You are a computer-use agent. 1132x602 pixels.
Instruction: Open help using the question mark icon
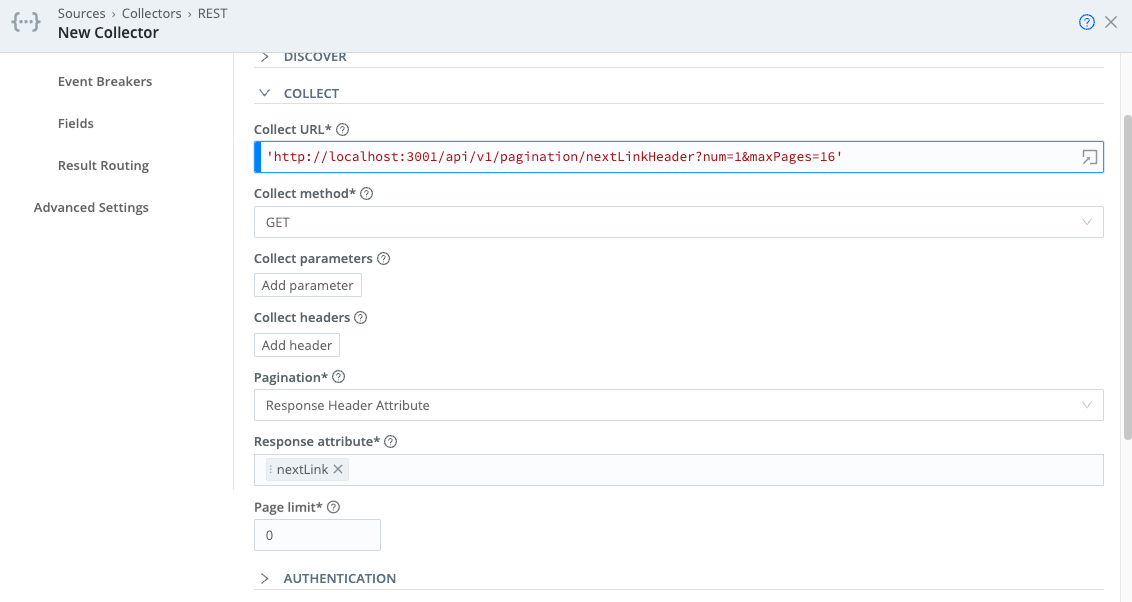[x=1087, y=21]
